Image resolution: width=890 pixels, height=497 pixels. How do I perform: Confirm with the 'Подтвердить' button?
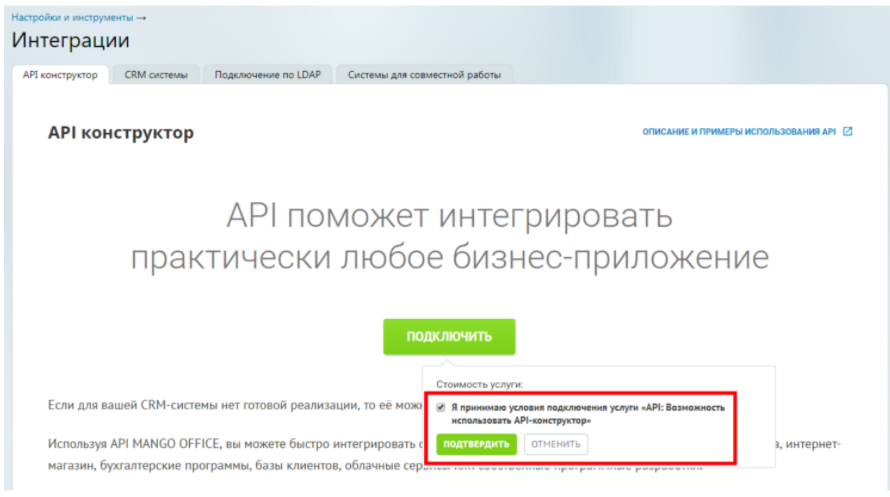click(x=476, y=444)
